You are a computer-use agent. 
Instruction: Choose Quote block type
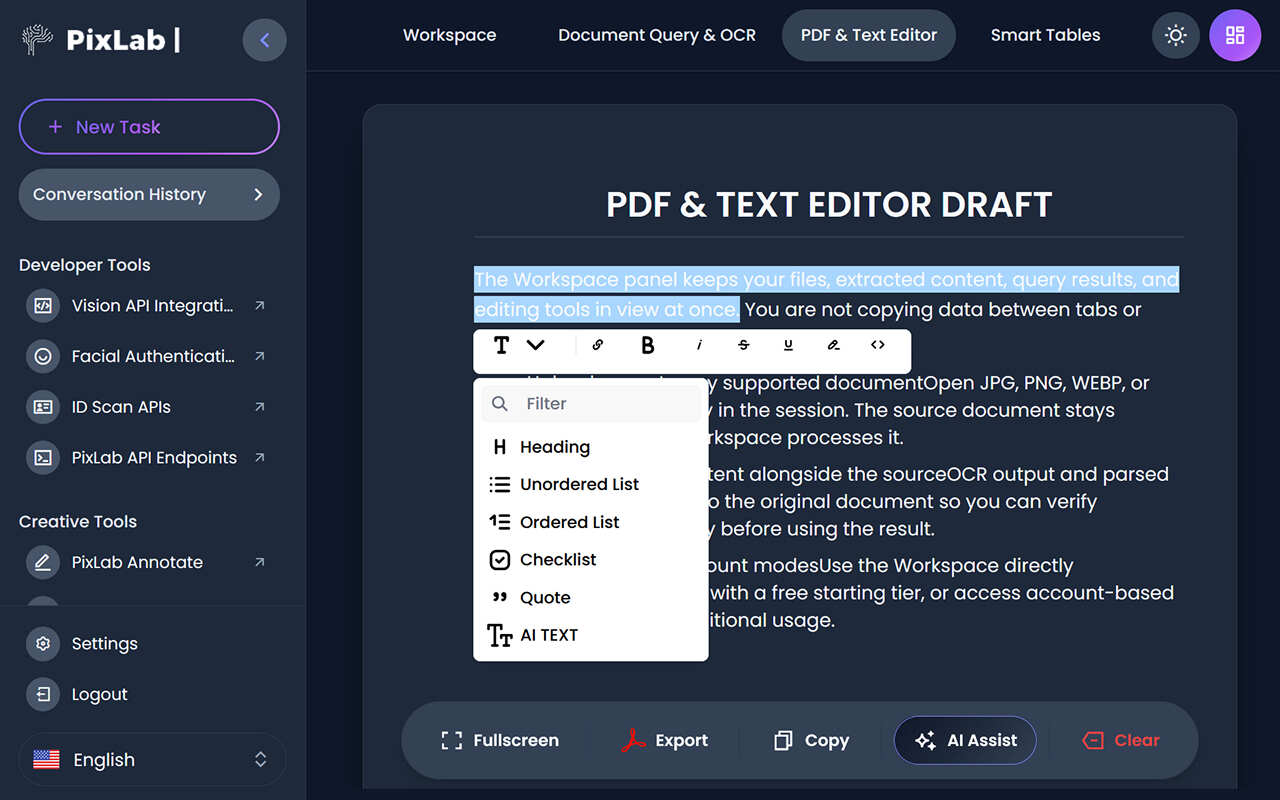[x=591, y=597]
